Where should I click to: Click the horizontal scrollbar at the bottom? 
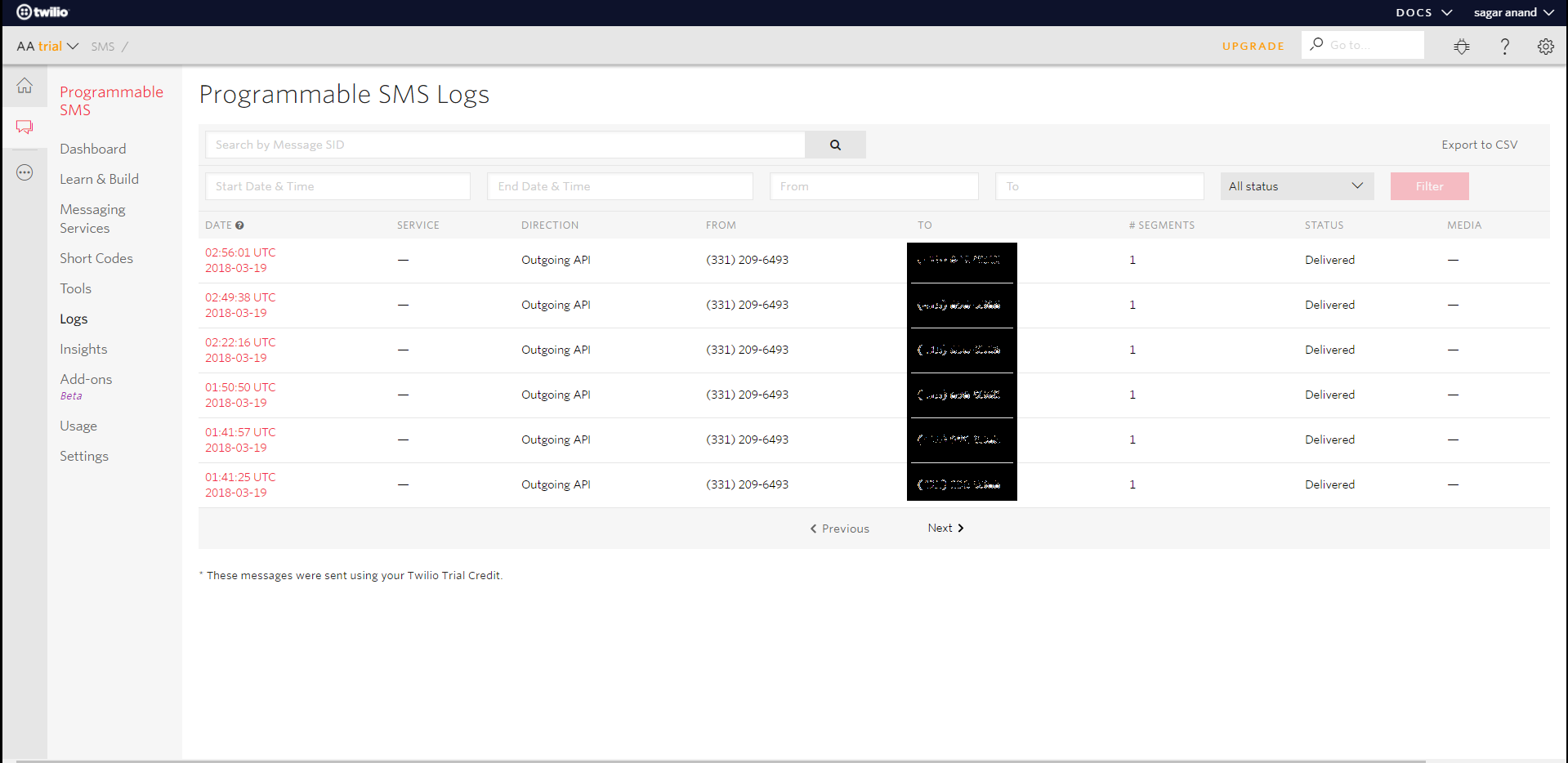721,761
